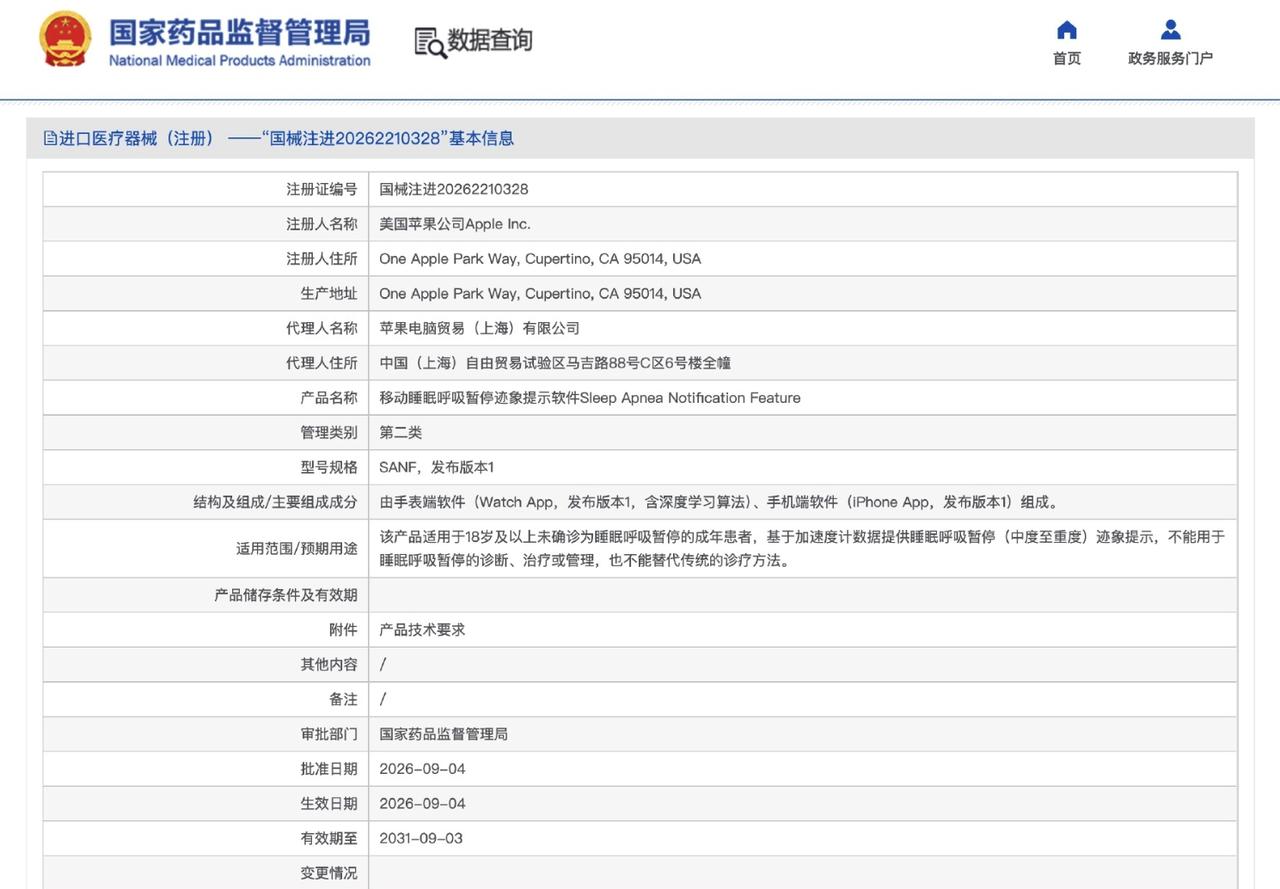Open 政务服务门户 link text
Screen dimensions: 1280x889
point(1171,58)
